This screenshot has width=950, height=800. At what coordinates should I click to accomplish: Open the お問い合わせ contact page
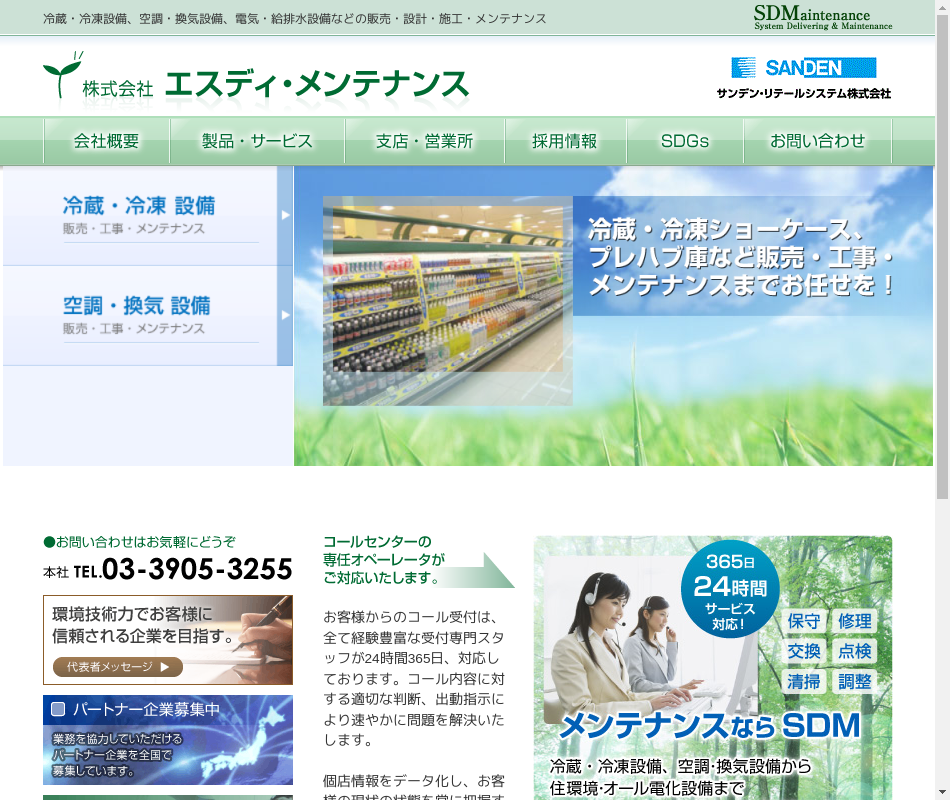[x=817, y=141]
